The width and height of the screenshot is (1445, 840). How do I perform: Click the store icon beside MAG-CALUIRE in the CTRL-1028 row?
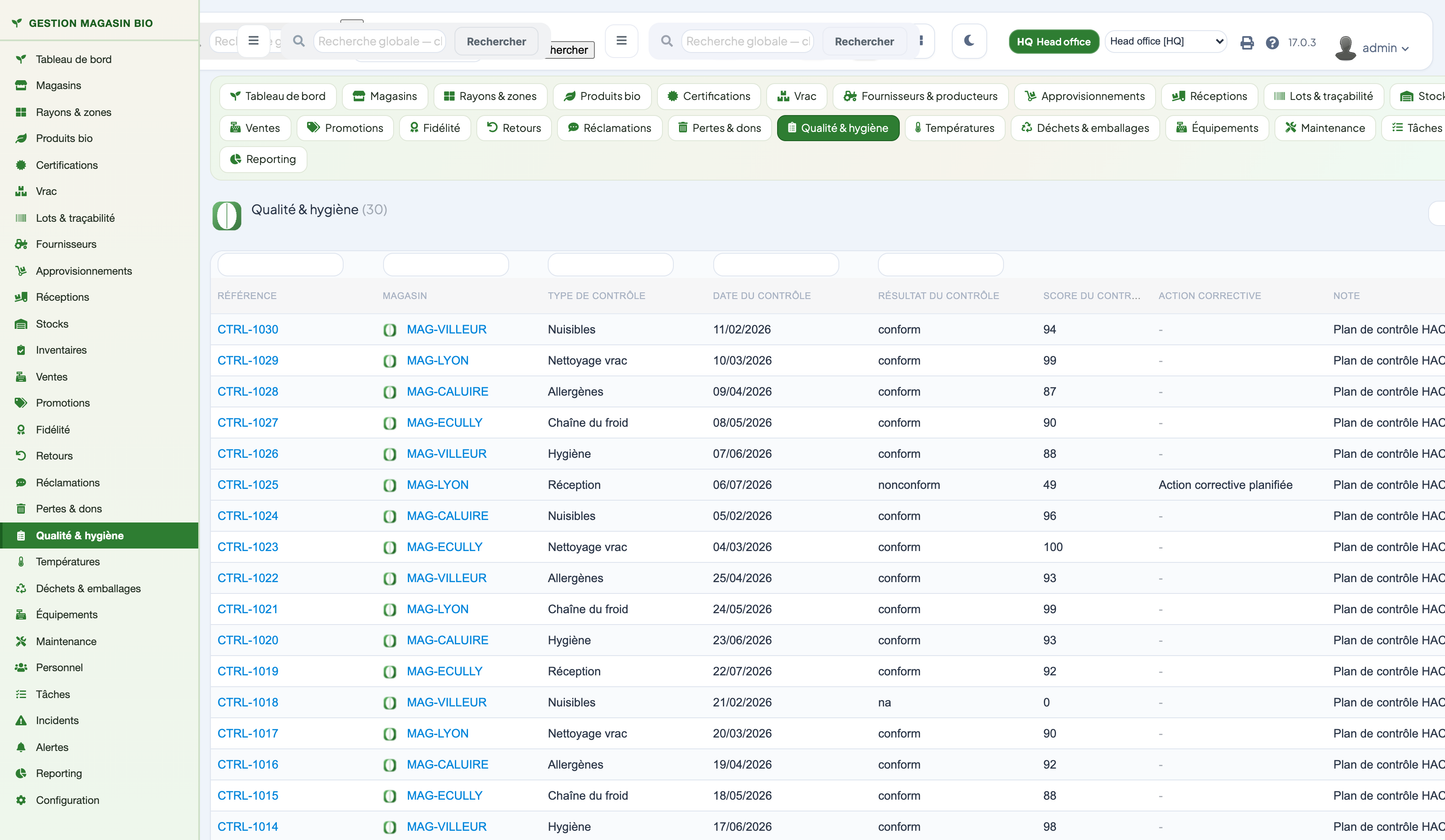pyautogui.click(x=390, y=392)
